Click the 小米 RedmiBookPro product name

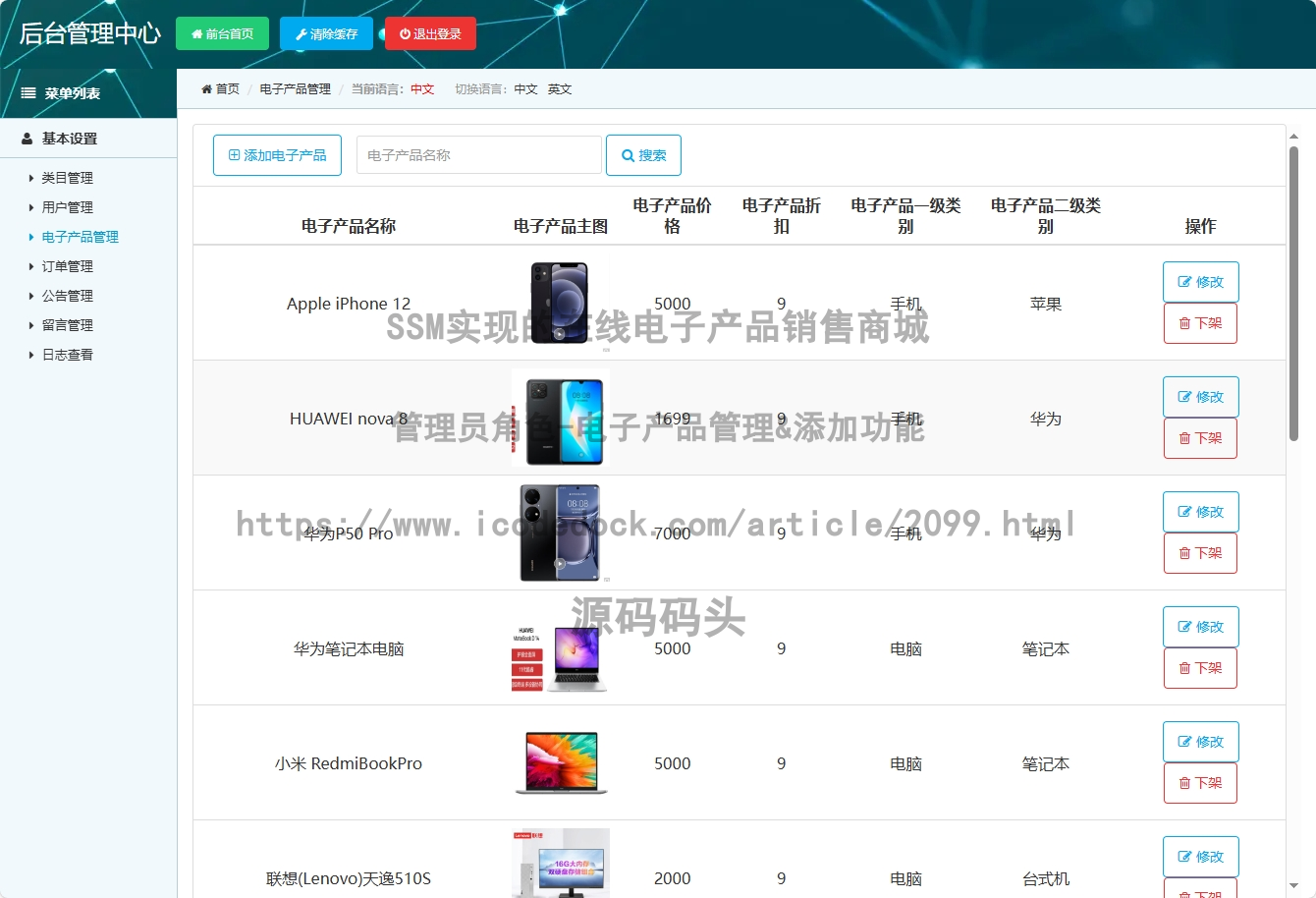tap(349, 763)
